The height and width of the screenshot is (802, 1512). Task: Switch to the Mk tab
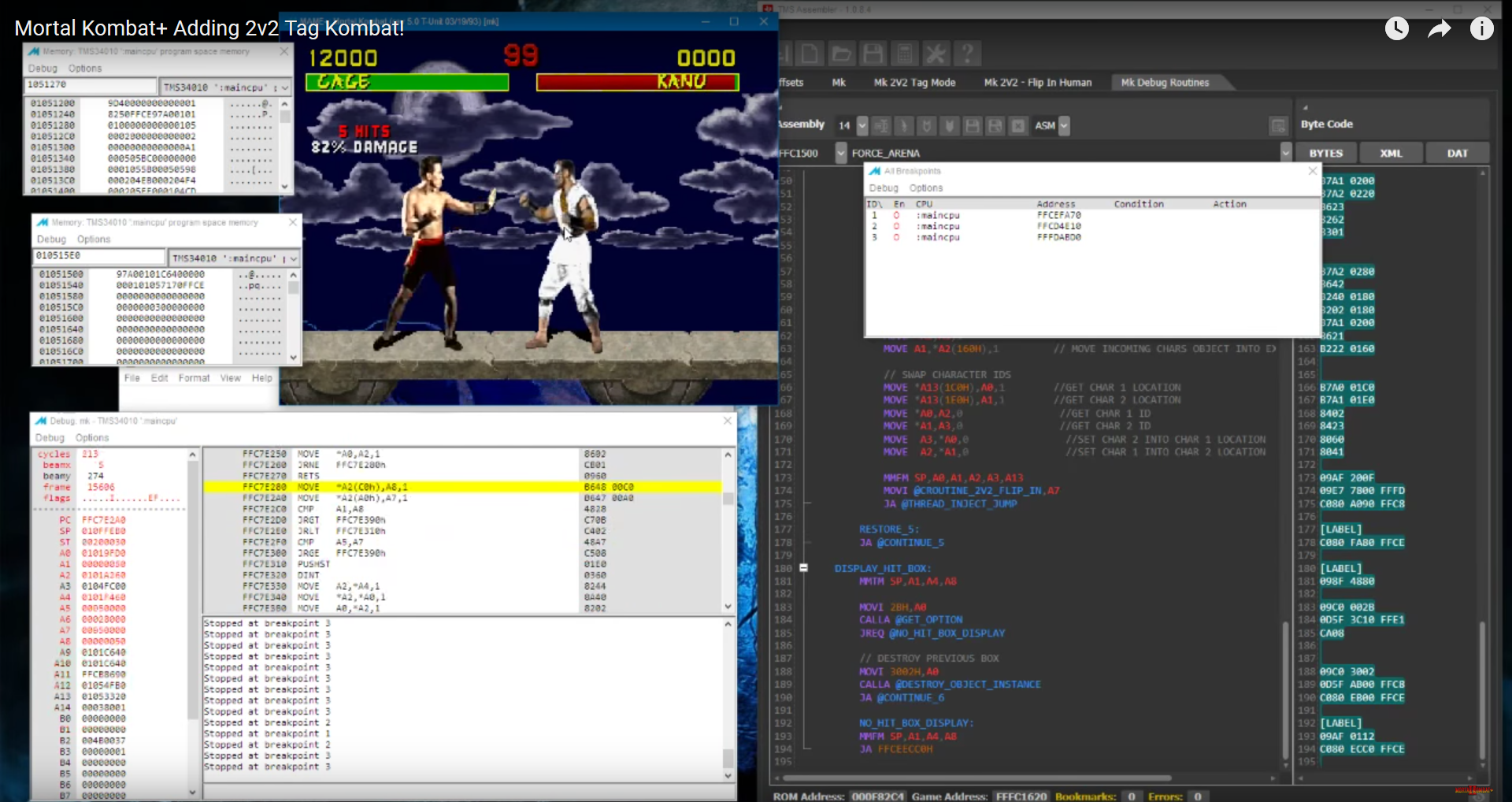click(839, 82)
